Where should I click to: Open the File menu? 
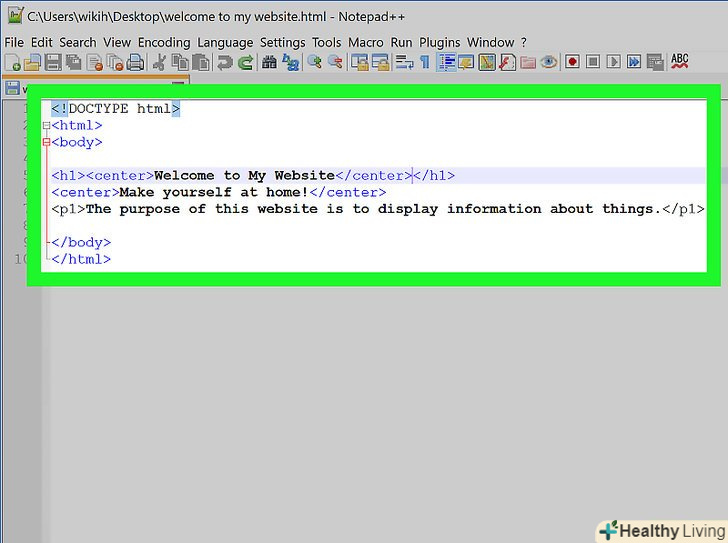14,43
